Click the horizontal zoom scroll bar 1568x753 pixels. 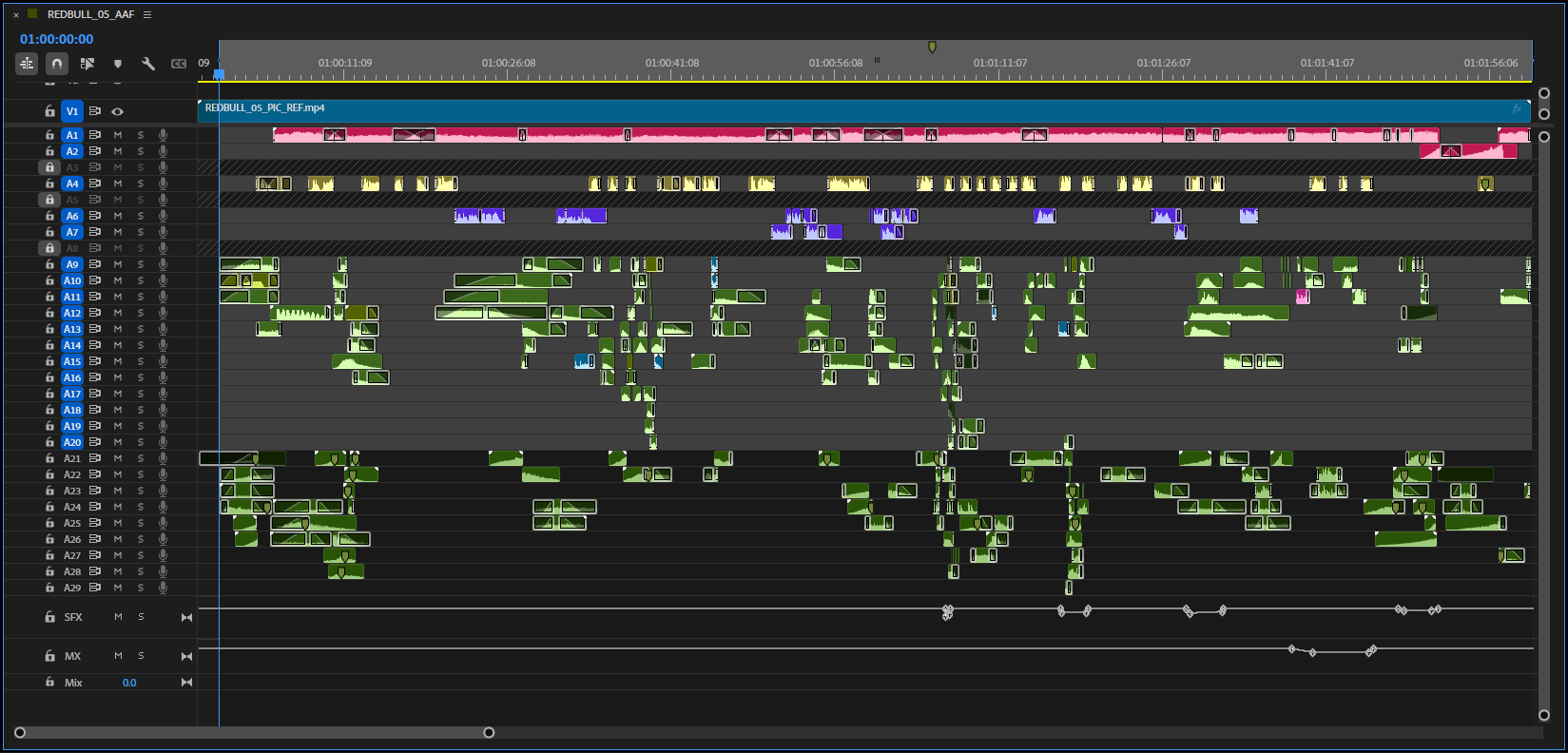[x=254, y=732]
